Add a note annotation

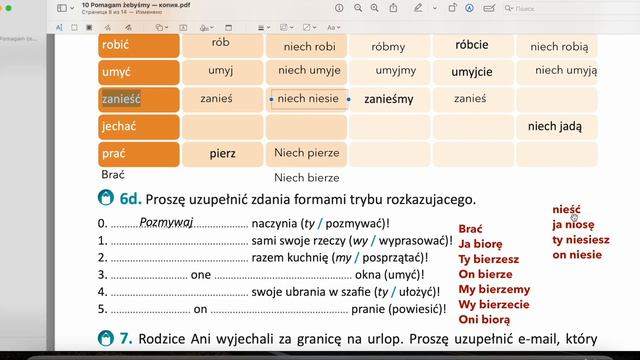click(x=229, y=27)
